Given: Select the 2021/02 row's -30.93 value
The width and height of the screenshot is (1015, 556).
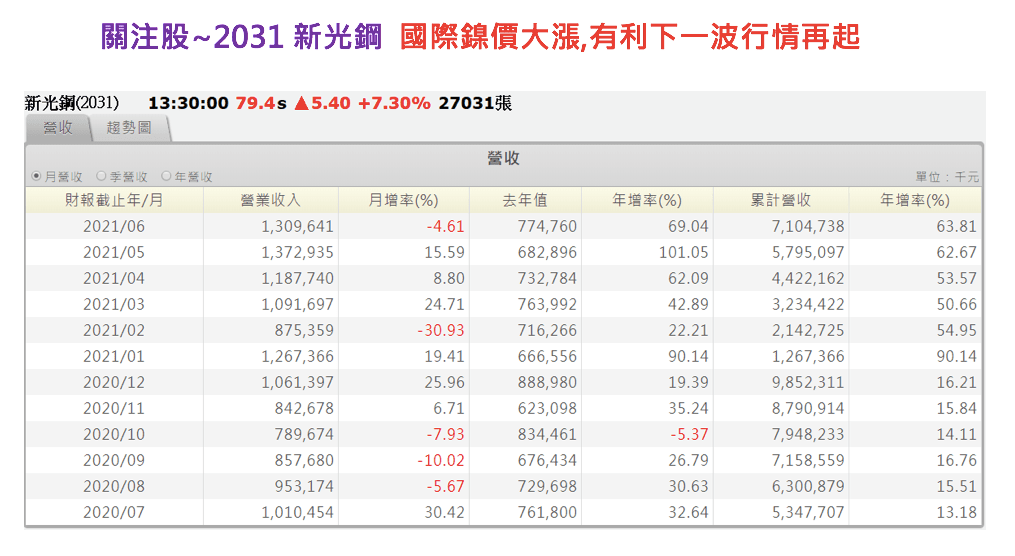Looking at the screenshot, I should pos(440,330).
